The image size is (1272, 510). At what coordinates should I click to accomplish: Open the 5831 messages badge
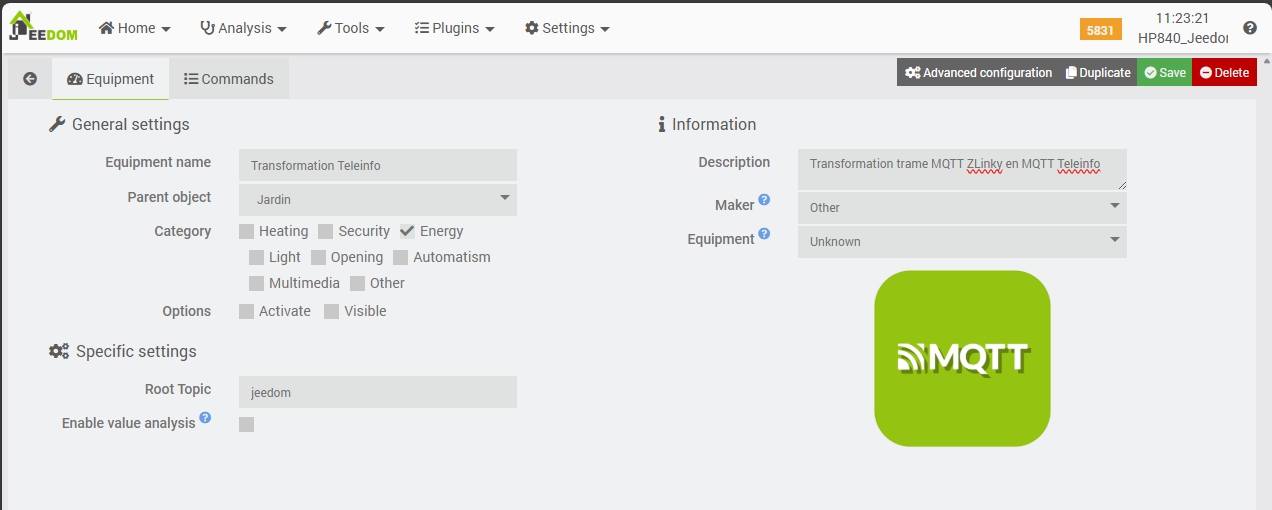1100,30
